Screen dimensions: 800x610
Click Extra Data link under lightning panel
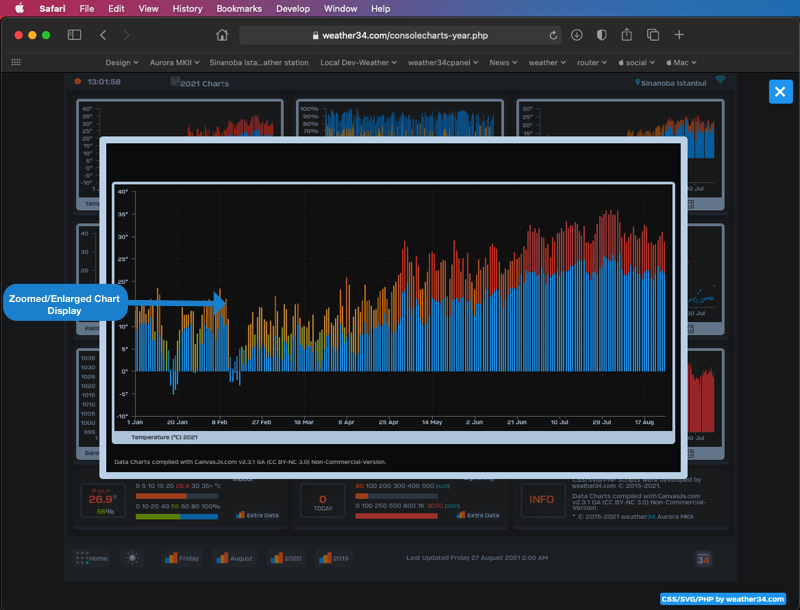(x=478, y=515)
